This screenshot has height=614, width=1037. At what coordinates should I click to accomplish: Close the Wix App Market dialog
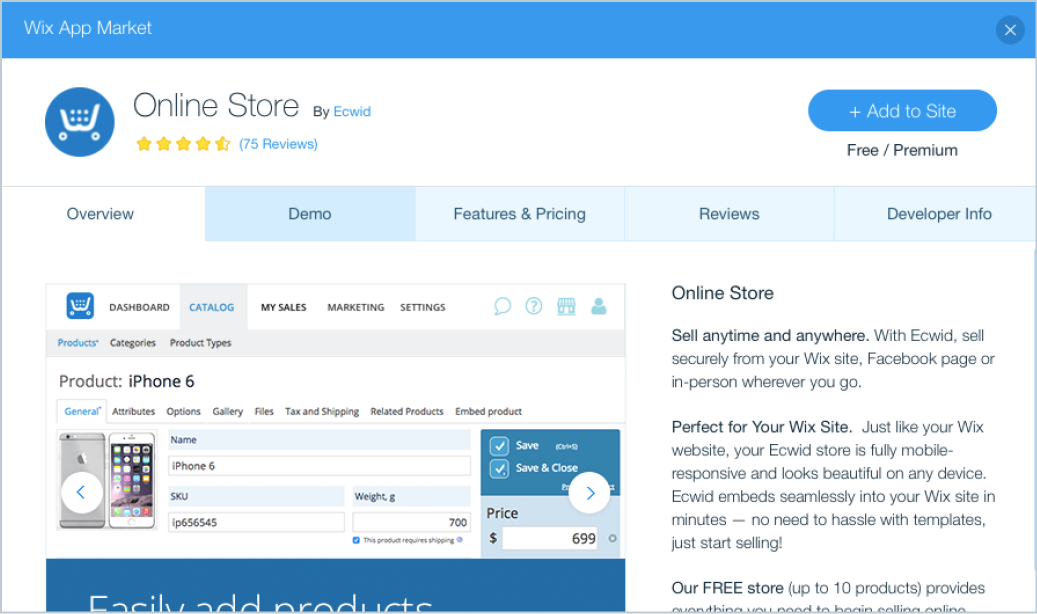click(x=1010, y=30)
